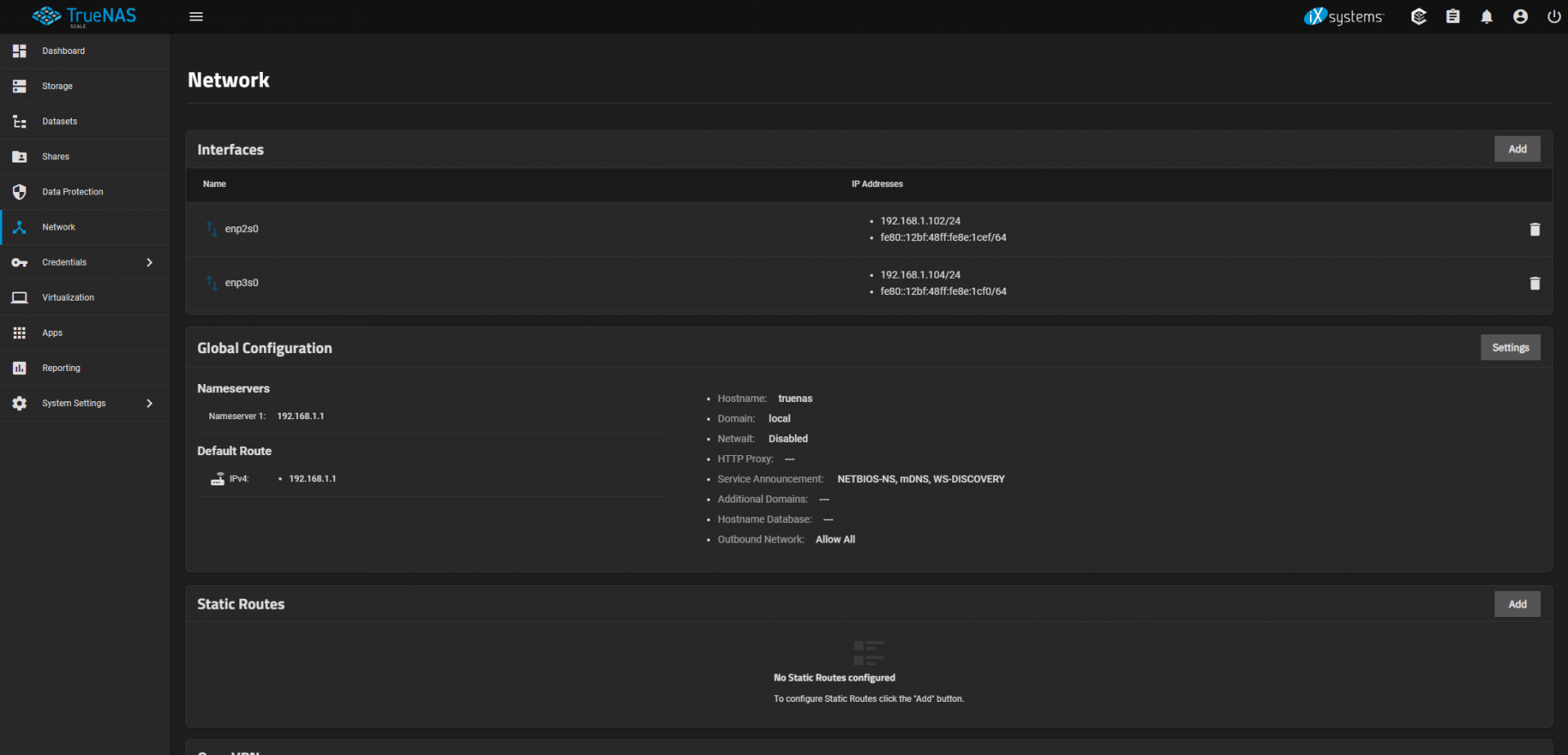The image size is (1568, 755).
Task: Open the Storage menu item
Action: click(57, 86)
